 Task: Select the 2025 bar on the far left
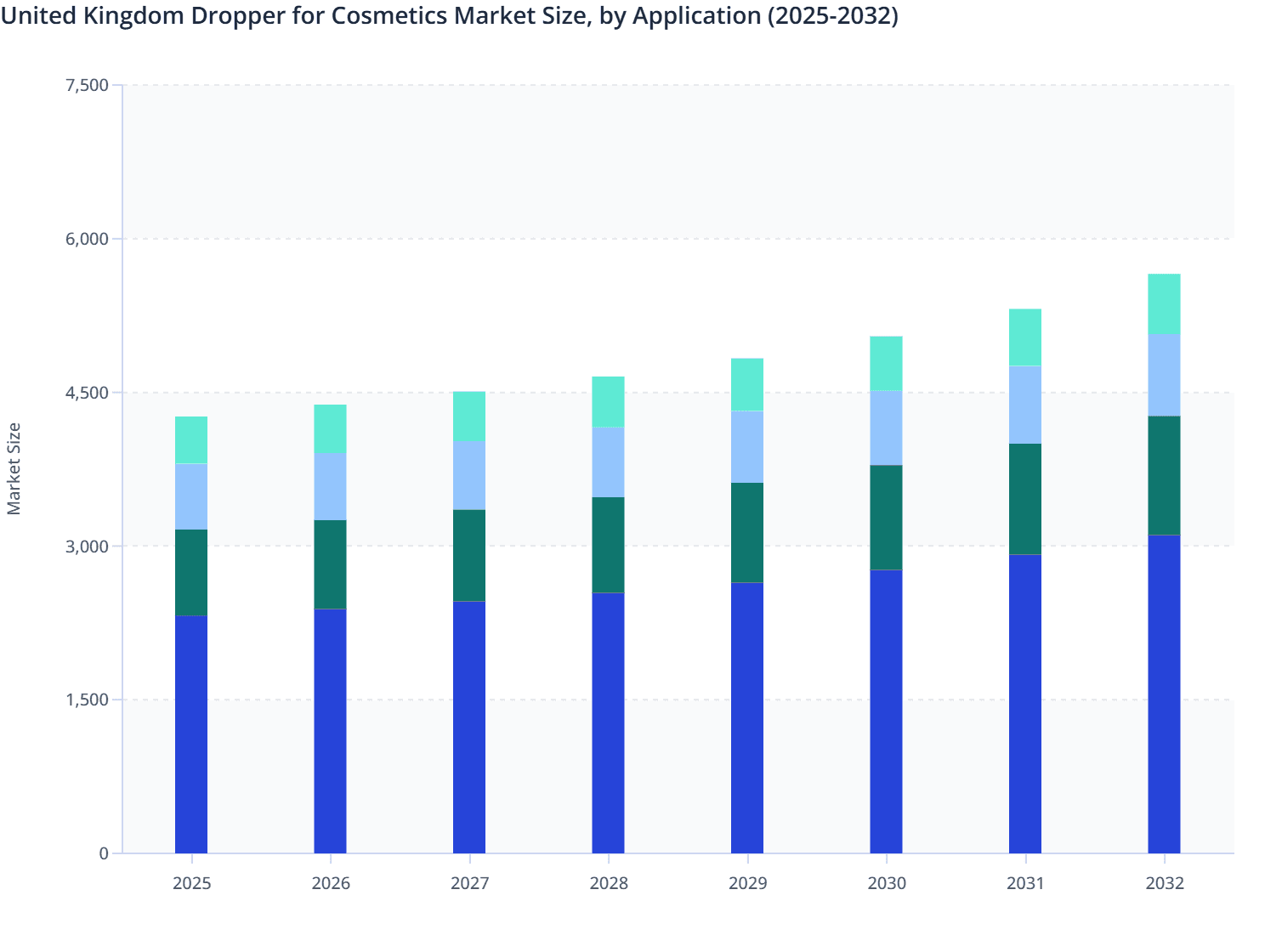tap(192, 637)
